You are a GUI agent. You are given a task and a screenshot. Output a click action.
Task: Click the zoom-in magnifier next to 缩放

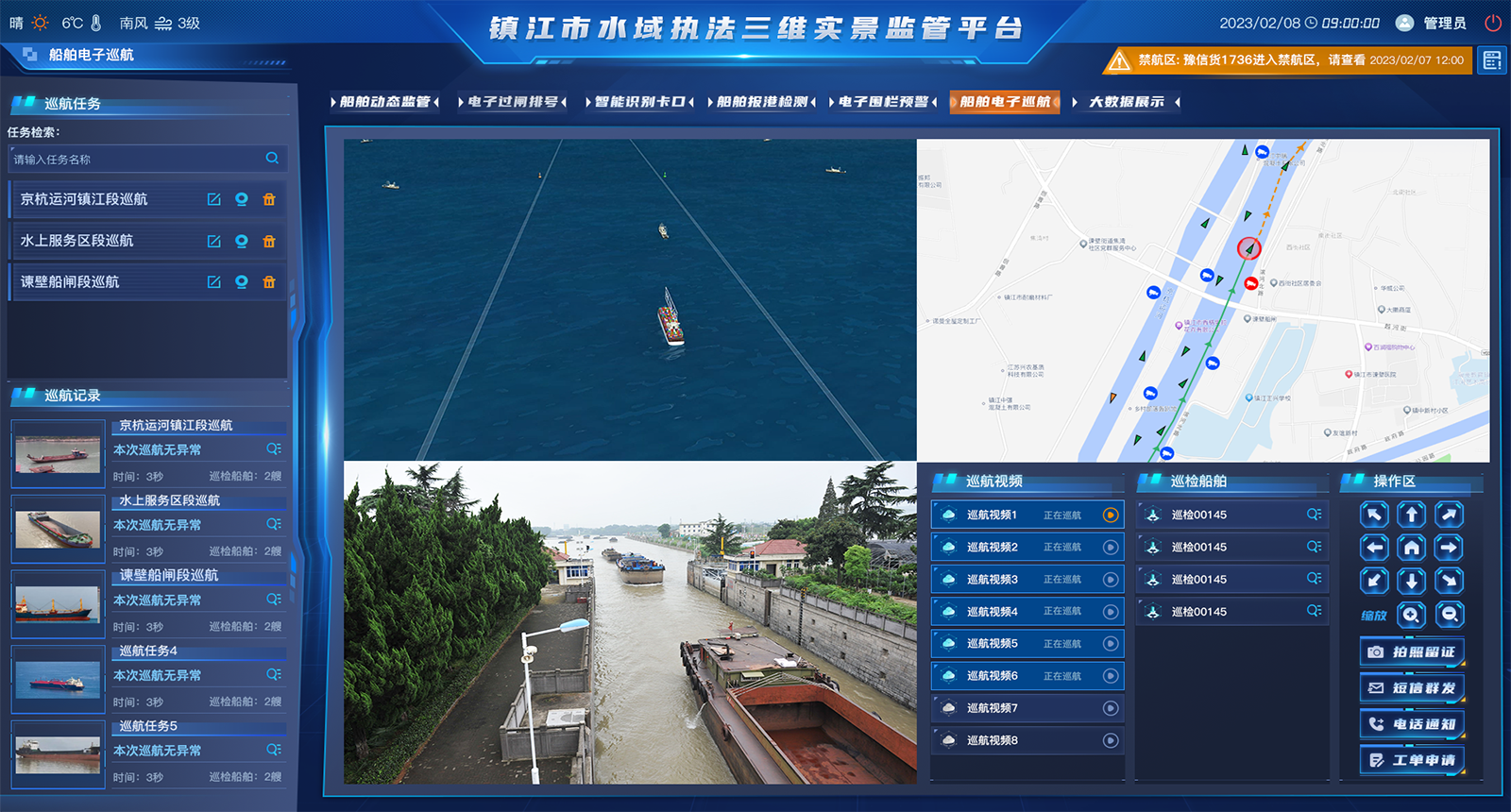1411,615
